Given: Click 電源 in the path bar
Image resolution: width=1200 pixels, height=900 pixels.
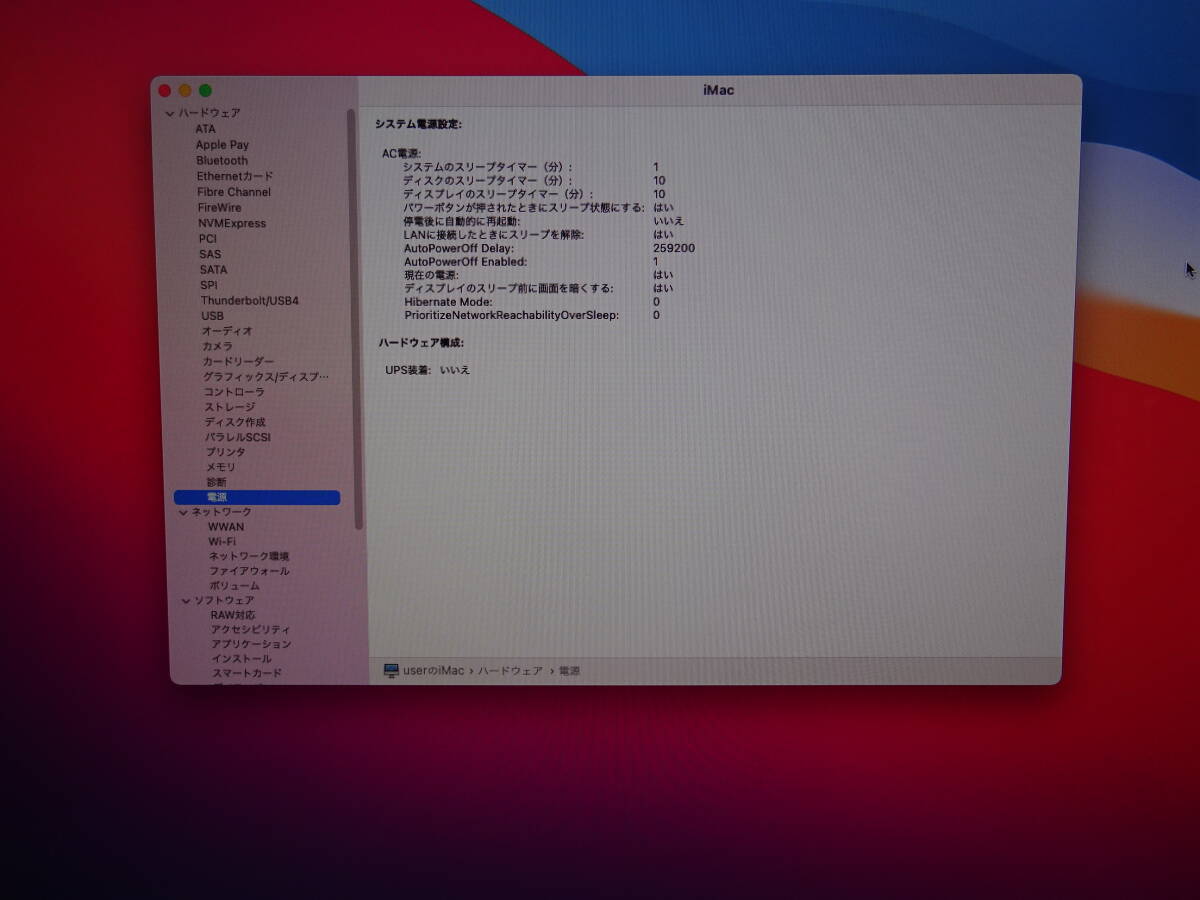Looking at the screenshot, I should [x=569, y=671].
